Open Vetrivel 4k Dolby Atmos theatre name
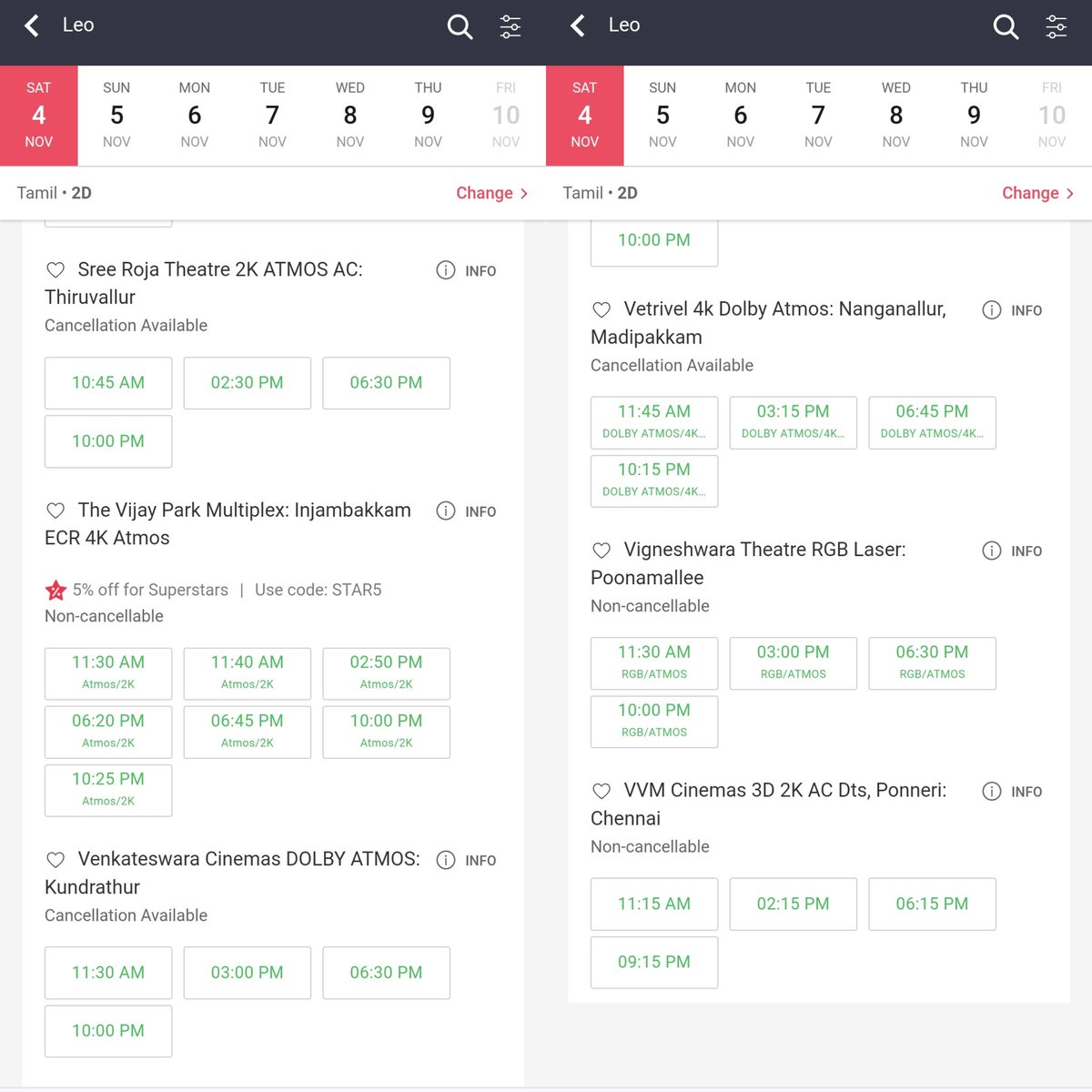The width and height of the screenshot is (1092, 1092). tap(769, 323)
